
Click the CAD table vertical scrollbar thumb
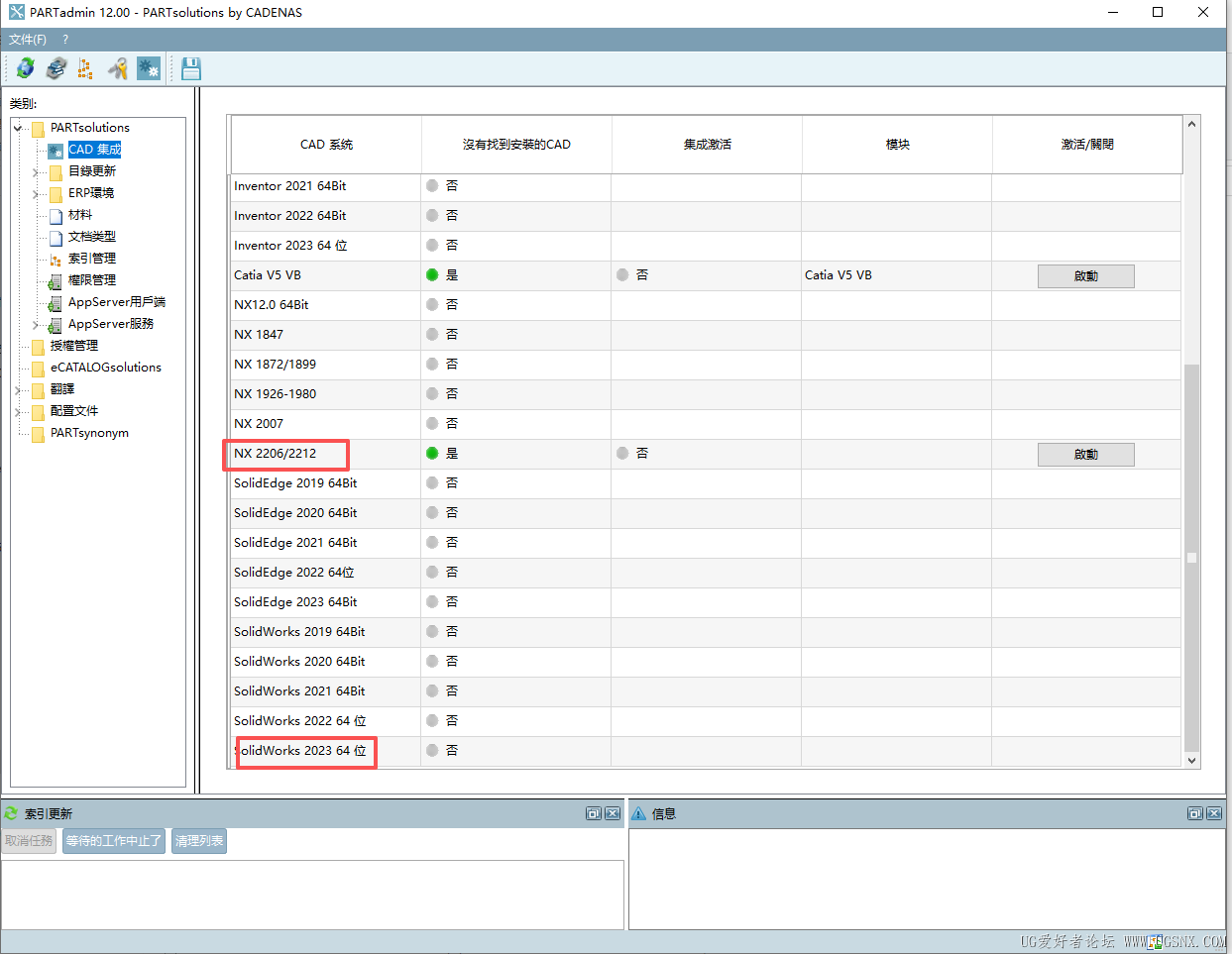click(x=1191, y=557)
